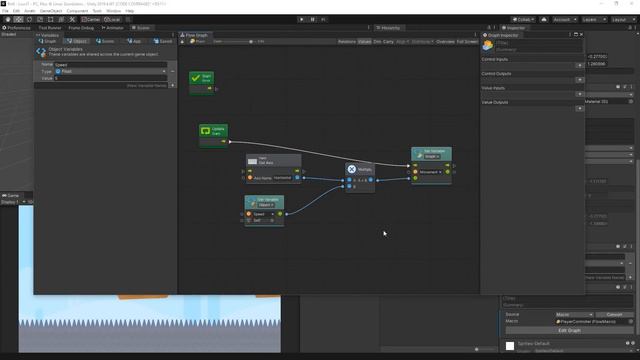Click the cloud services icon
The width and height of the screenshot is (640, 360).
click(544, 20)
